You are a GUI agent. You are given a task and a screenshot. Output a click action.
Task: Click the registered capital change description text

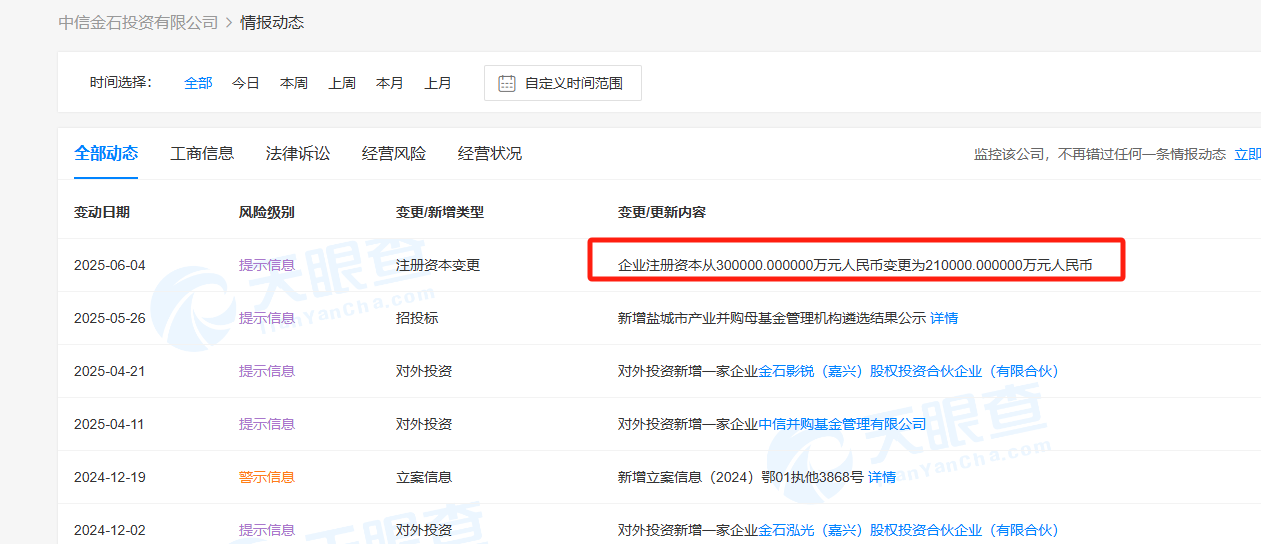(855, 265)
